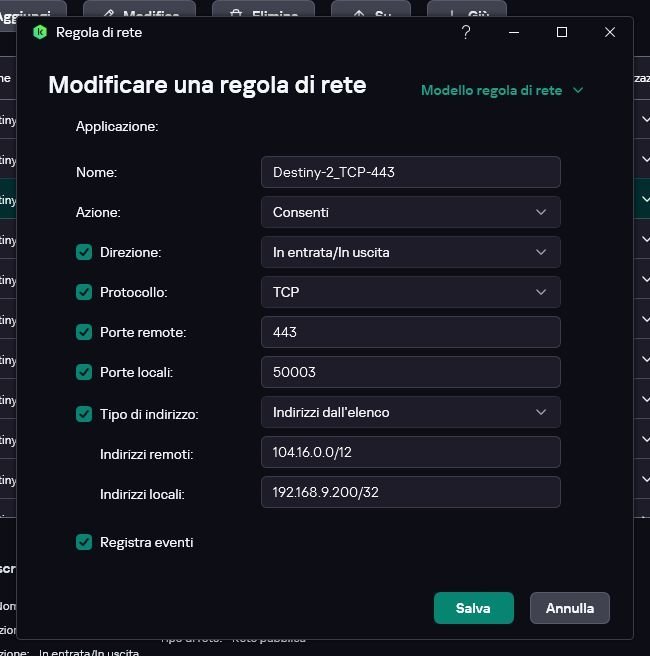Open the Azione dropdown set to Consenti
Screen dimensions: 650x656
pos(410,212)
